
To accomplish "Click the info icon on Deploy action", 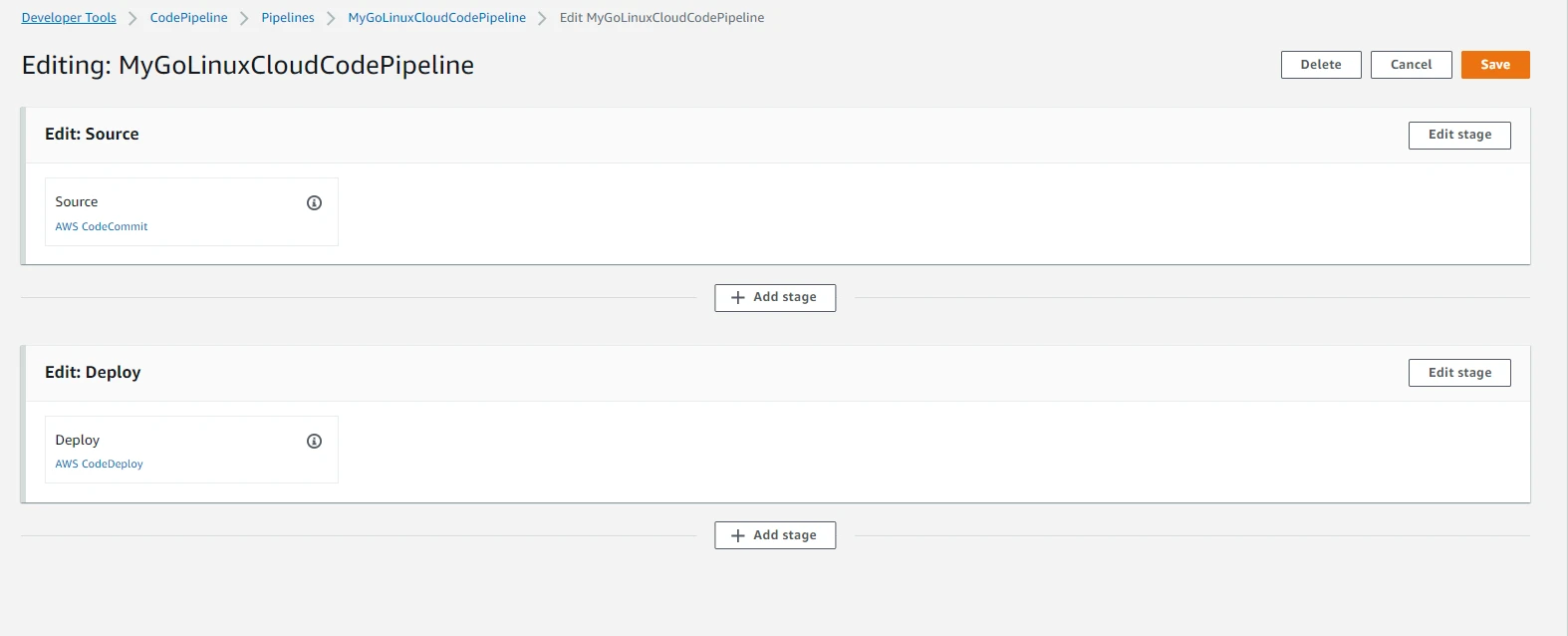I will coord(314,441).
